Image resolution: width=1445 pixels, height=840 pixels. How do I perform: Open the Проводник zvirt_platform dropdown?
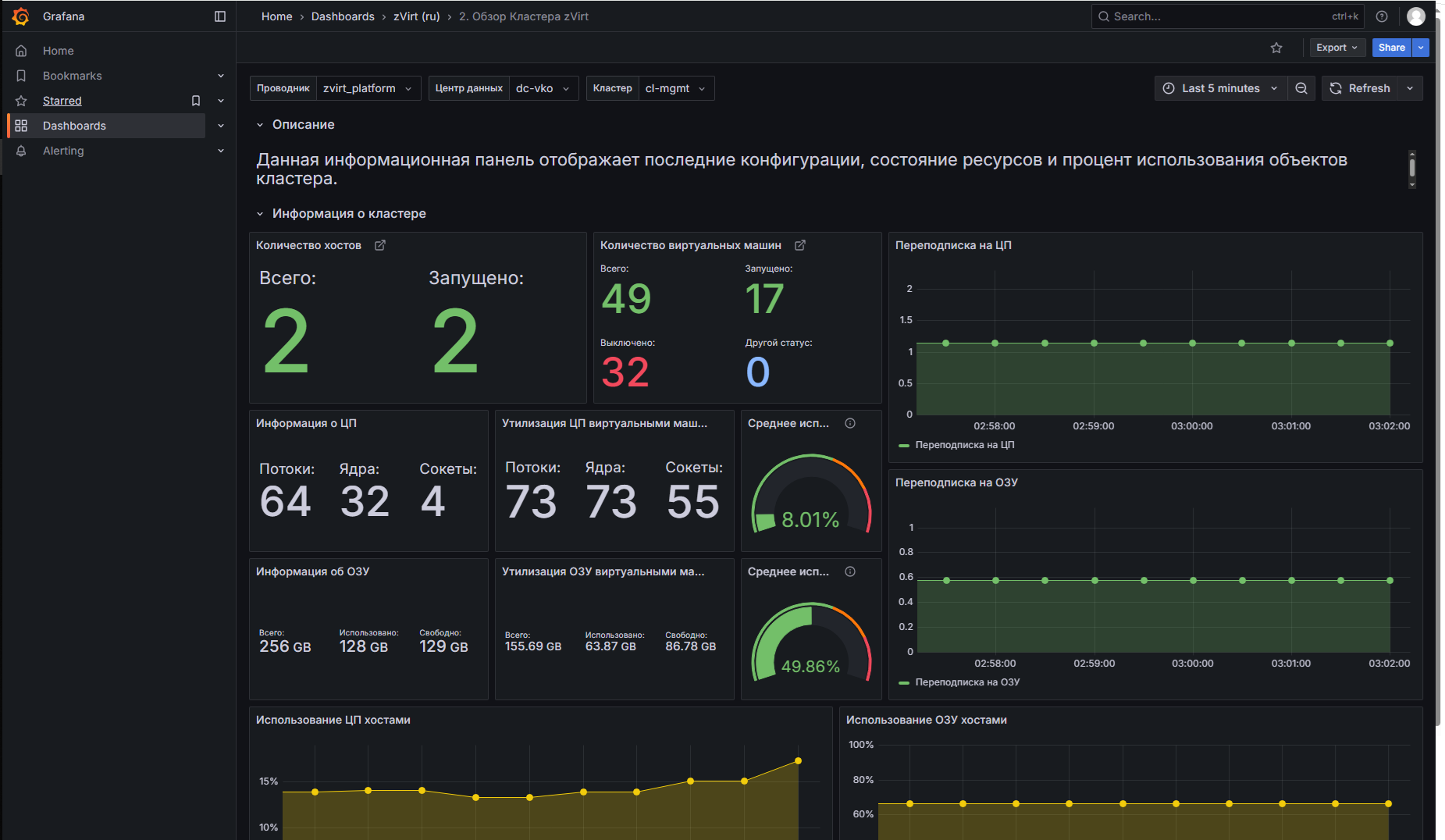click(x=367, y=88)
